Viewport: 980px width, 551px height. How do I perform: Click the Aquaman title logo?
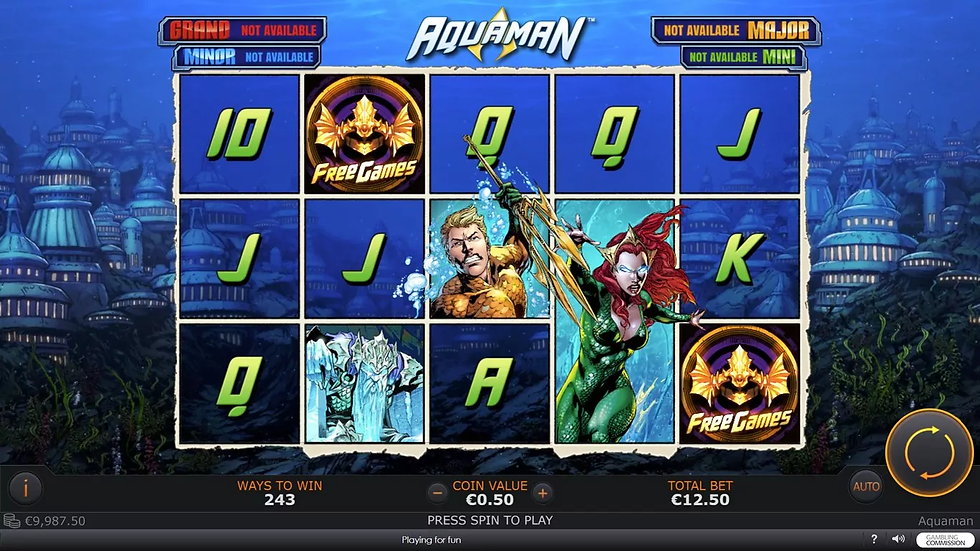click(498, 36)
